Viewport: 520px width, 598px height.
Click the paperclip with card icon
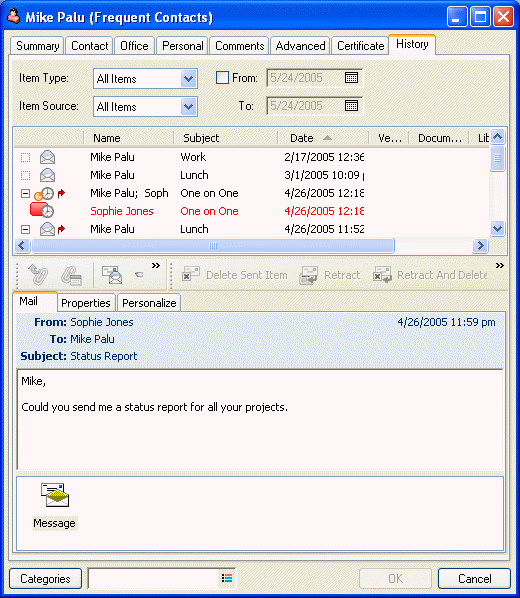click(71, 275)
